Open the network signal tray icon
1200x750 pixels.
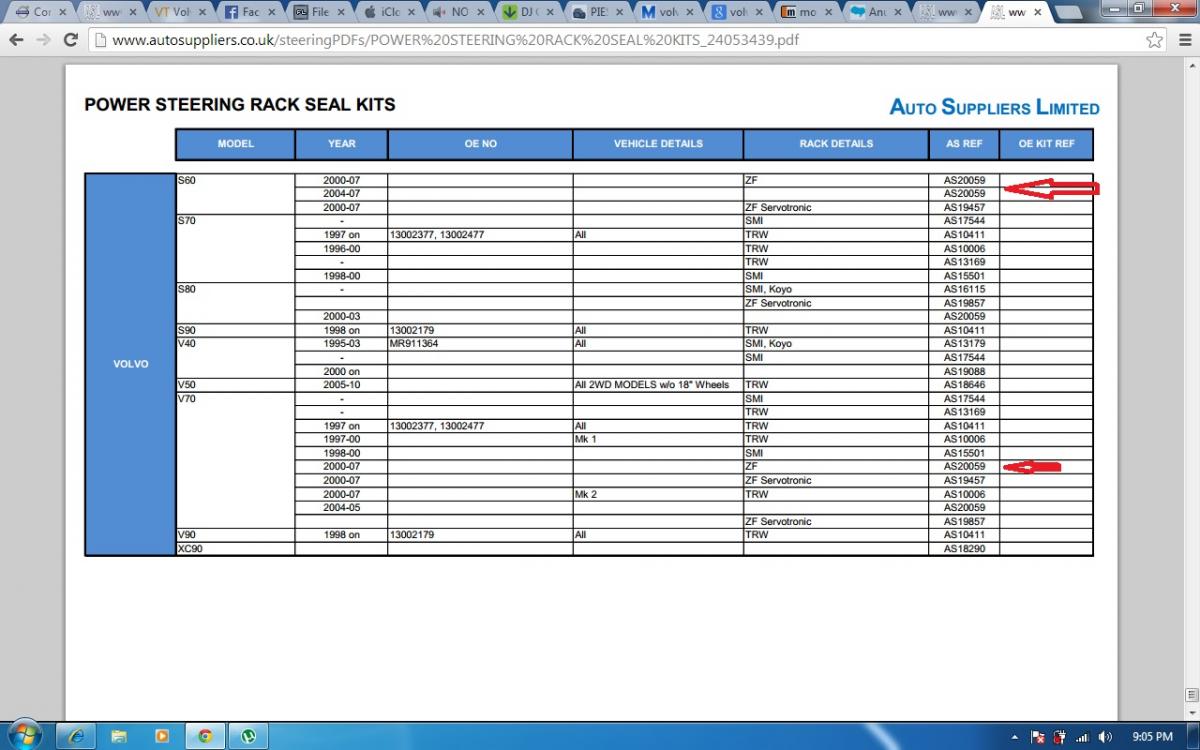[1084, 737]
